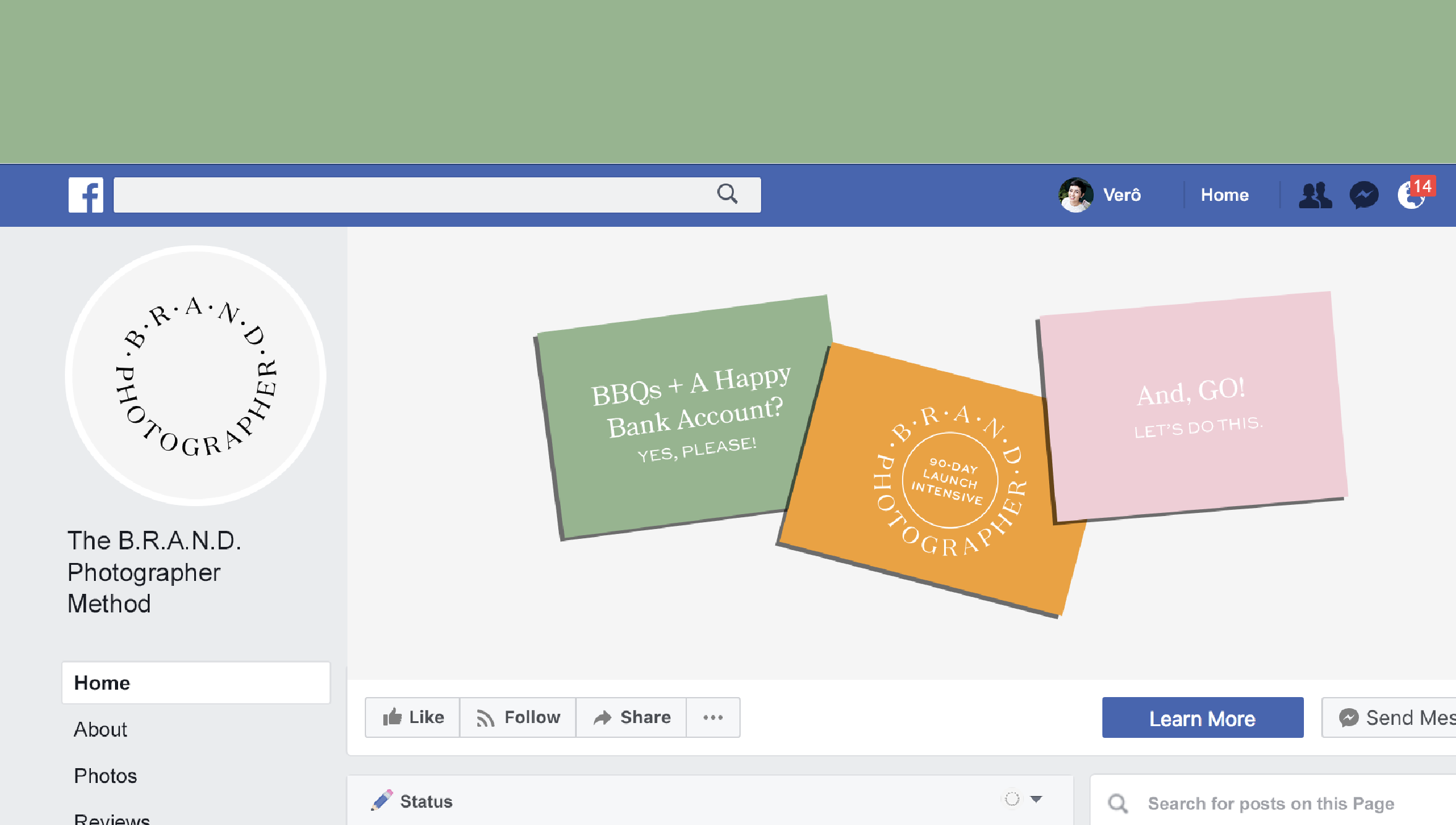Open the Share options button
The image size is (1456, 825).
pos(631,717)
